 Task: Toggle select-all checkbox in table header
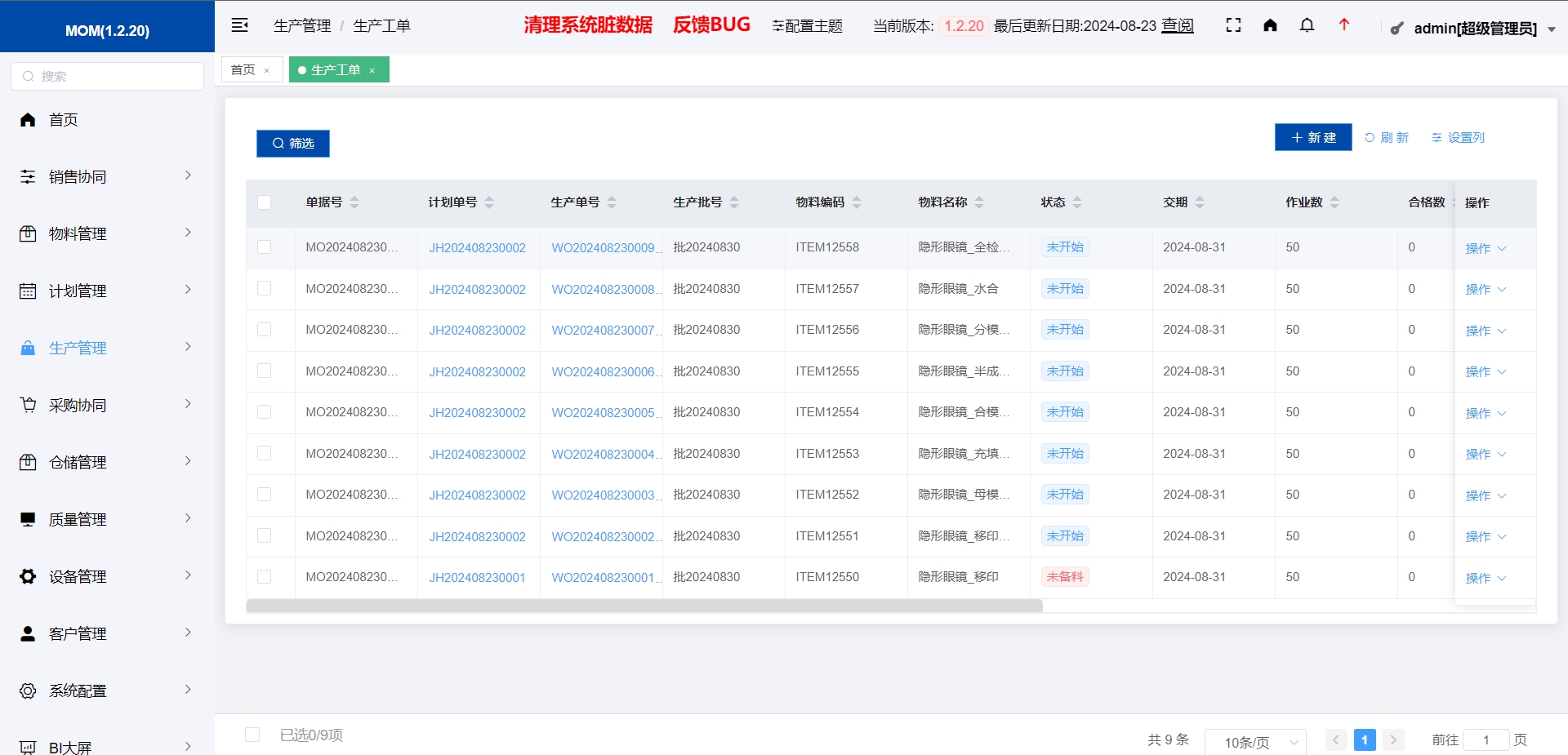[264, 202]
